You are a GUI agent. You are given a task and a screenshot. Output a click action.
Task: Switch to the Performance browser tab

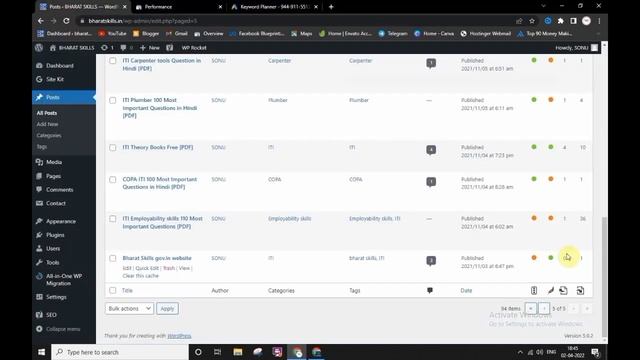tap(178, 7)
